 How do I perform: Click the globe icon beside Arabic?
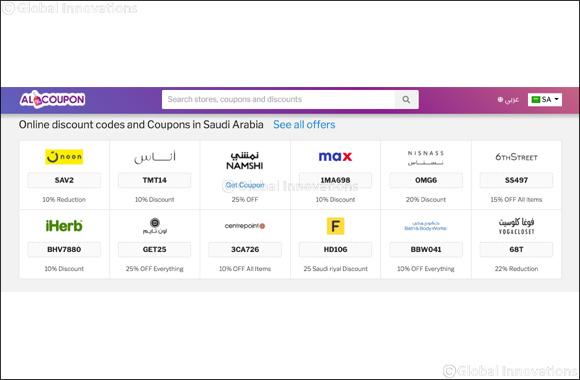tap(500, 100)
